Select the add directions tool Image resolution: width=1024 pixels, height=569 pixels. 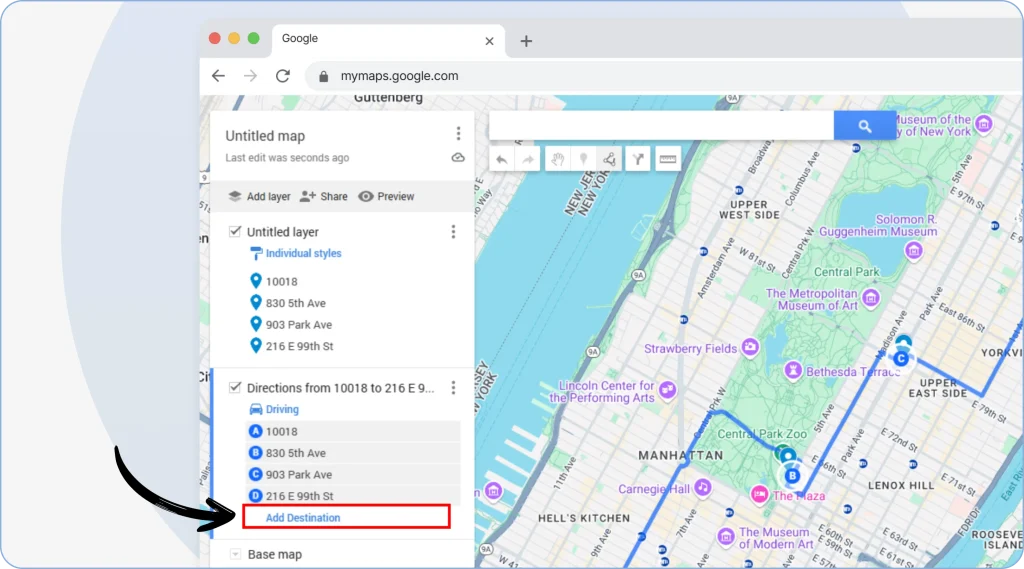(x=638, y=159)
